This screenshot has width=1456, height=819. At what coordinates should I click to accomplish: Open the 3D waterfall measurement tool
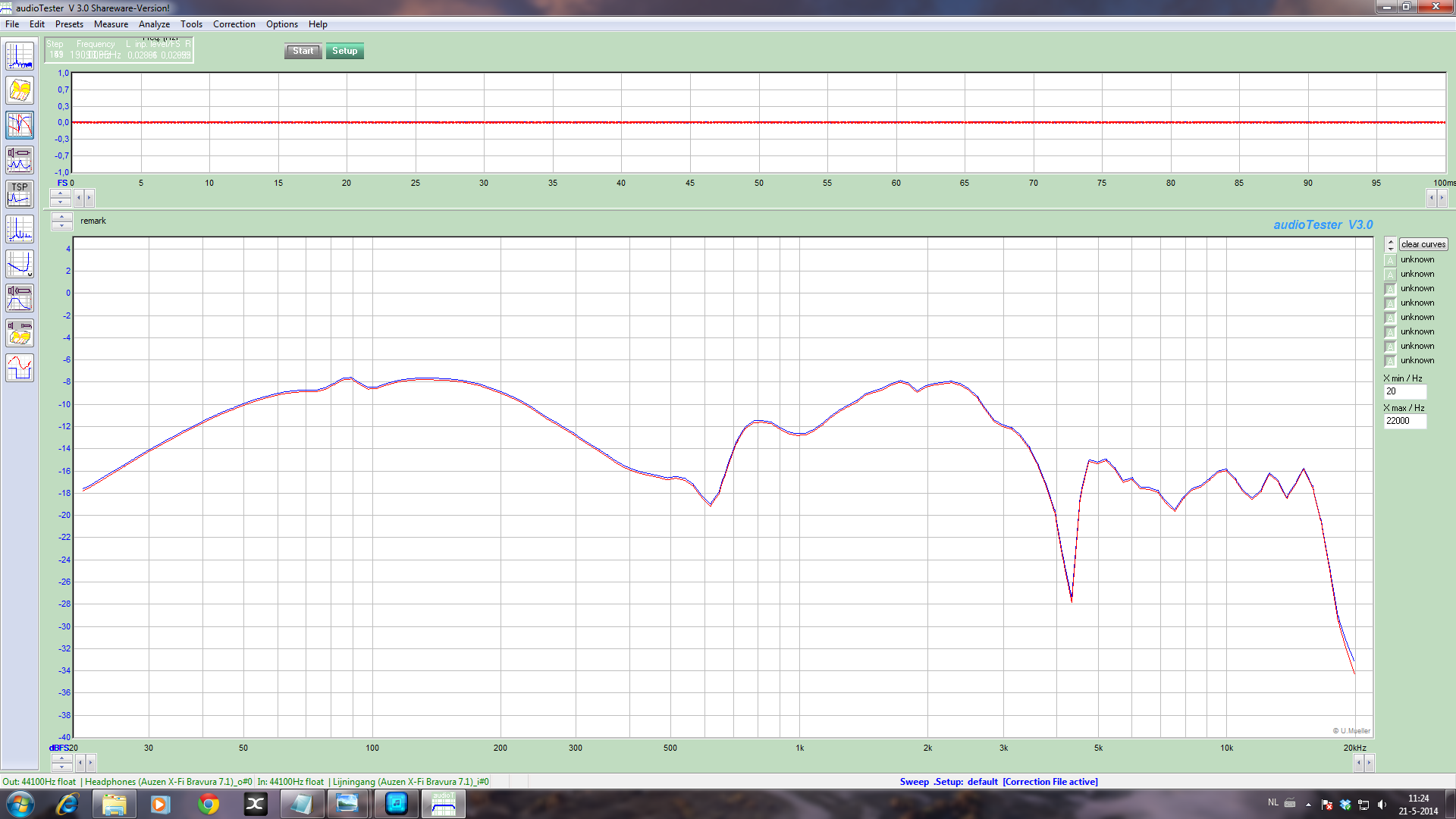[x=20, y=90]
